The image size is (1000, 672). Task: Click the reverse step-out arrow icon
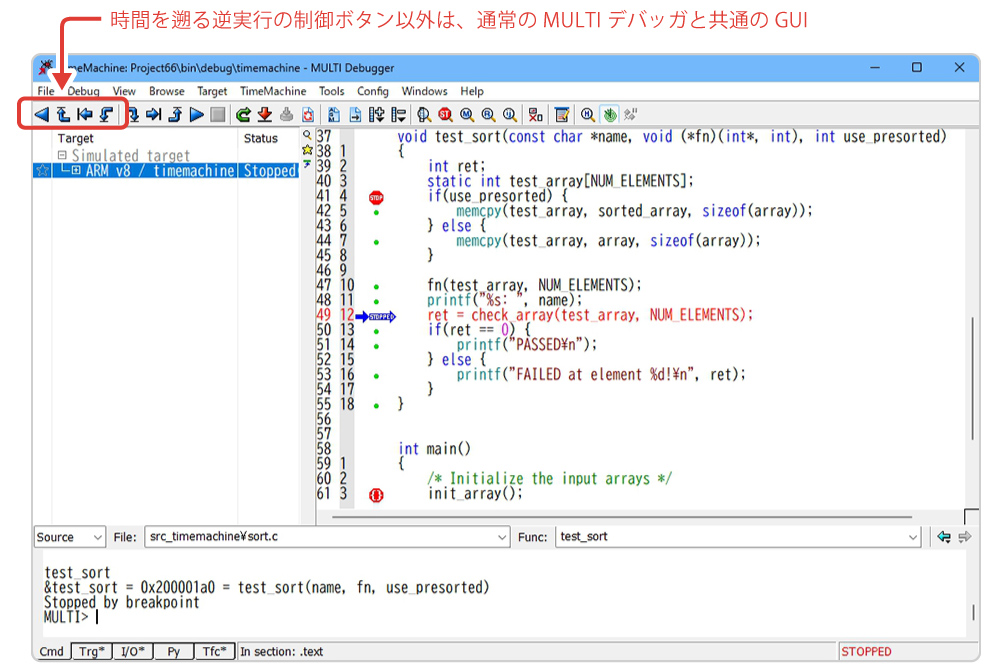tap(63, 115)
